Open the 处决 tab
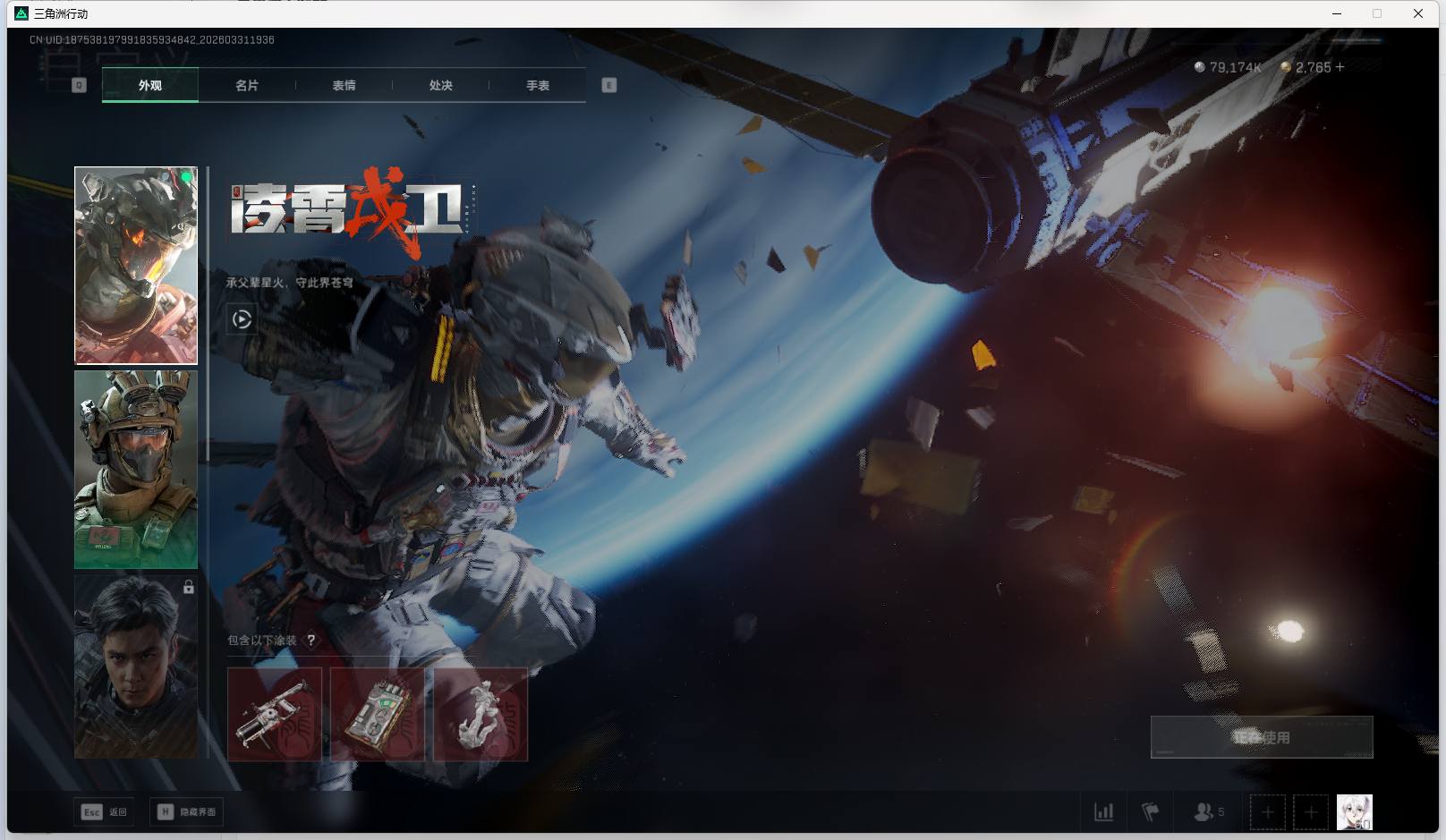 click(x=440, y=86)
